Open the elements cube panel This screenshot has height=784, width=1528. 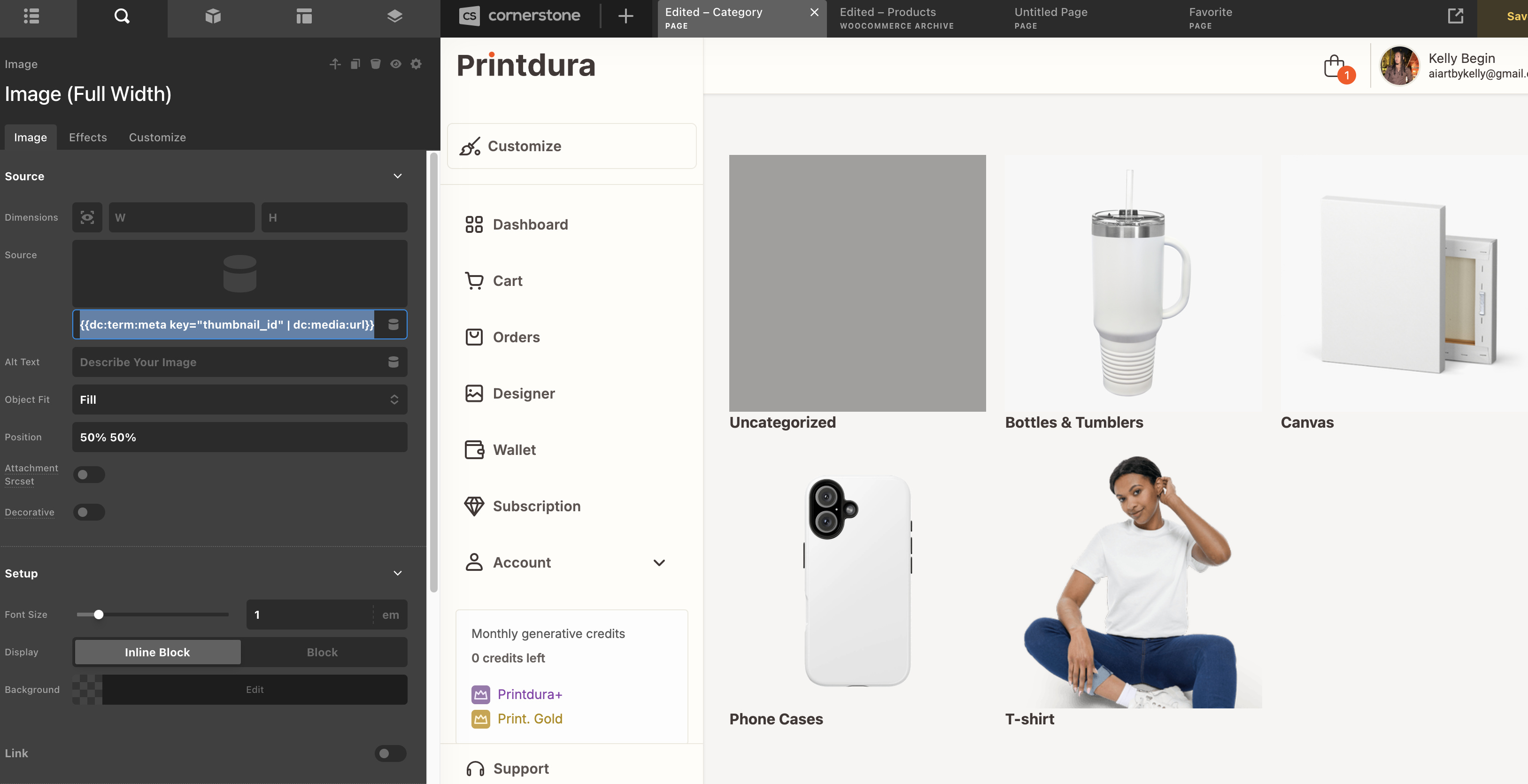(213, 16)
